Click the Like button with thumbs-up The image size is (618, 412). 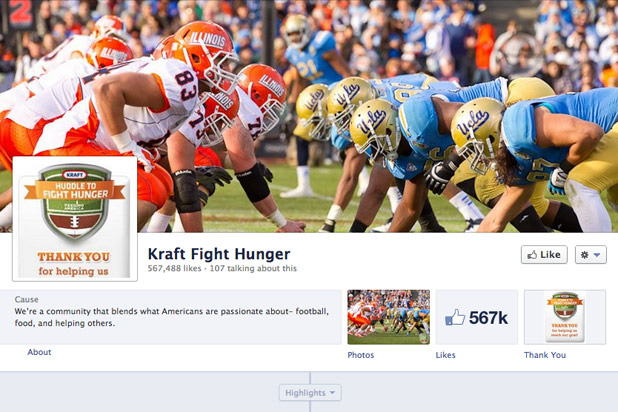(544, 255)
